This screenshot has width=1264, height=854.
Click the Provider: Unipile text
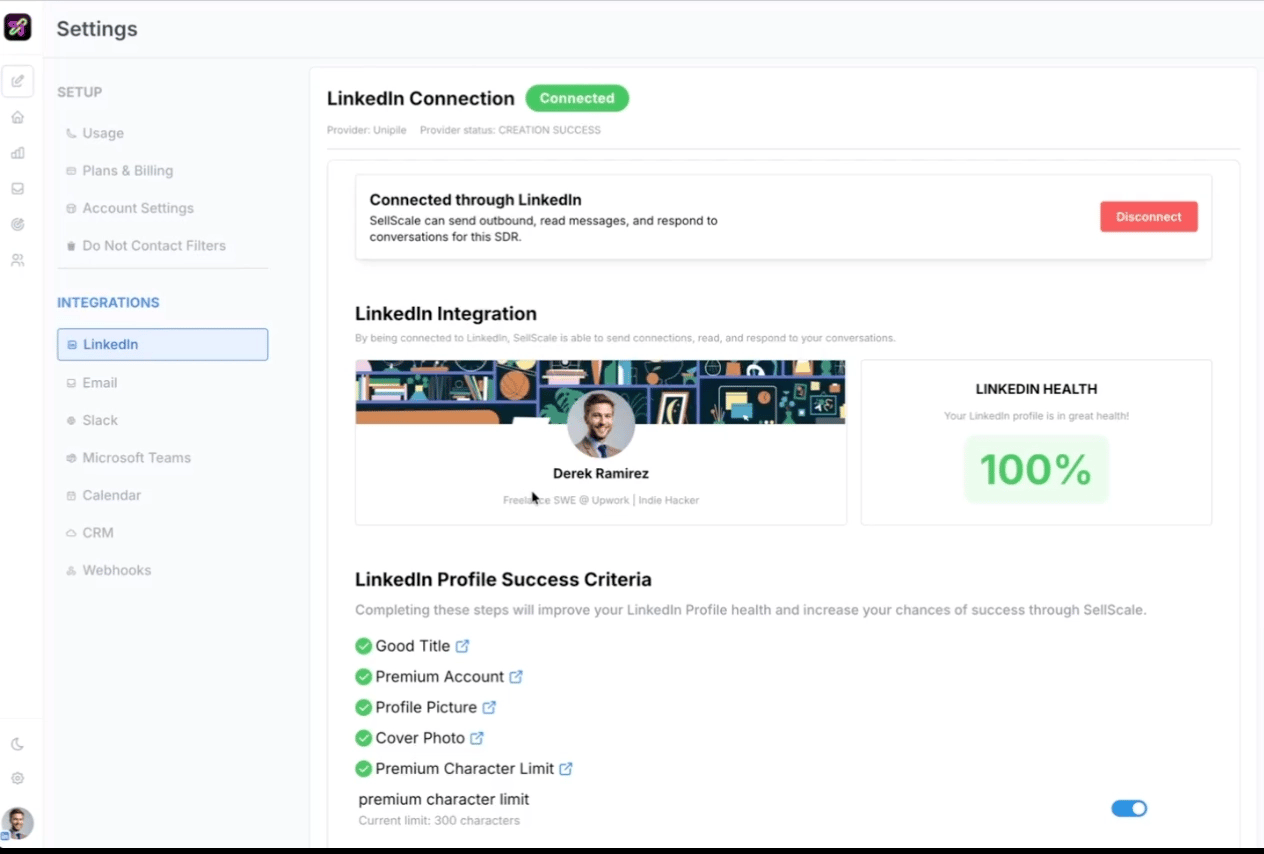(367, 130)
